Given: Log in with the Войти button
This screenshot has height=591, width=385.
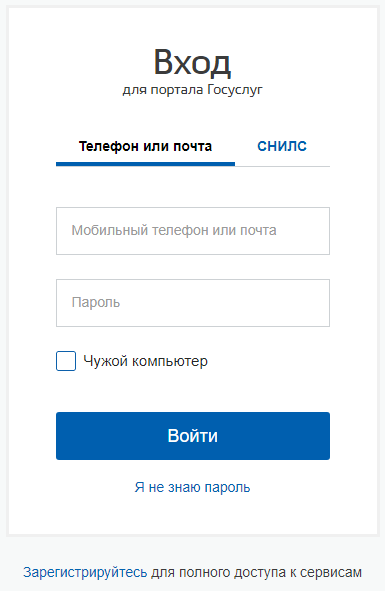Looking at the screenshot, I should click(193, 436).
